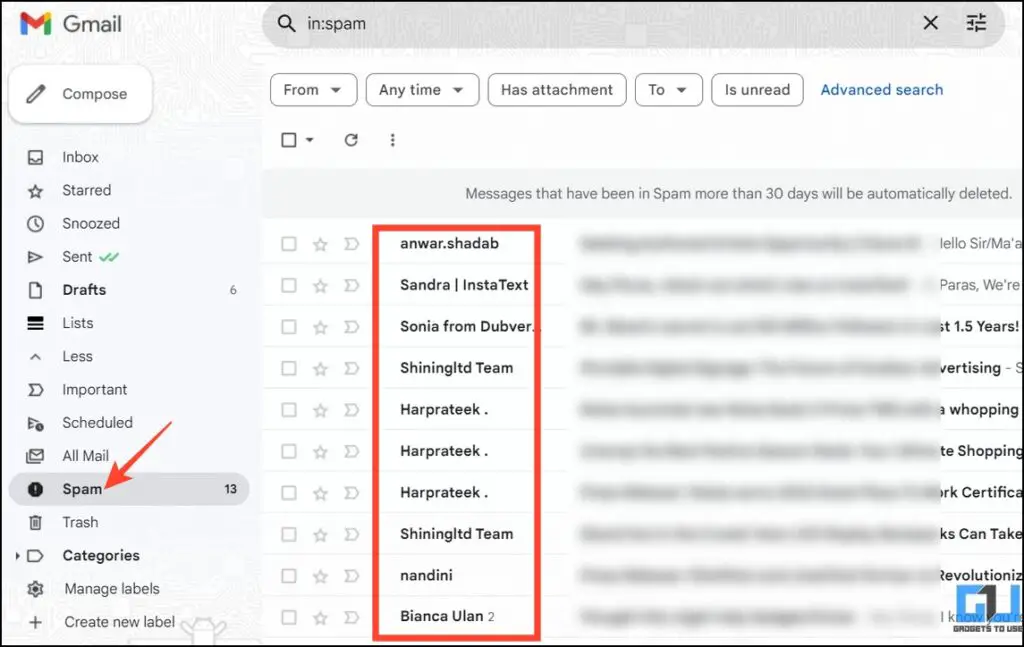Check the checkbox on Sandra | InstaText's email
1024x647 pixels.
289,284
